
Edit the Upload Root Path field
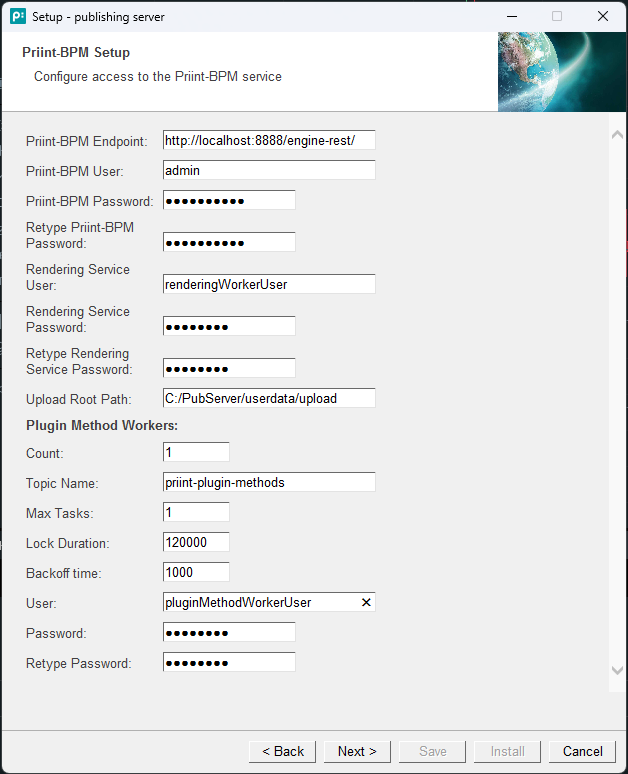click(x=269, y=398)
